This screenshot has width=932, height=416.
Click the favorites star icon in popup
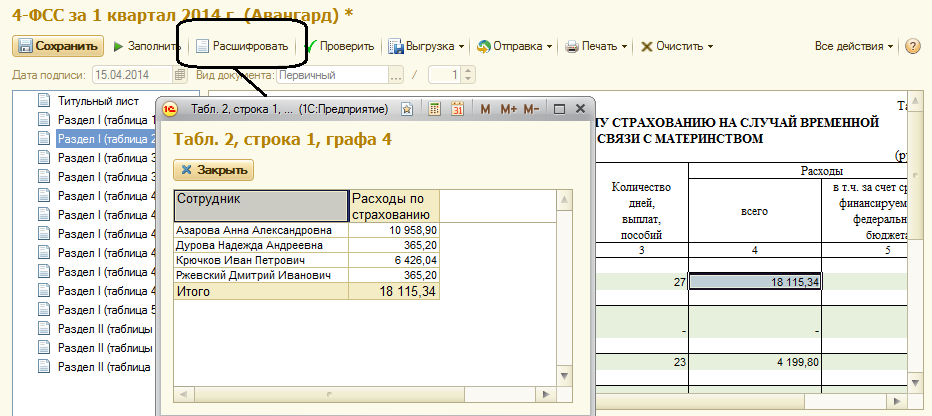(408, 109)
